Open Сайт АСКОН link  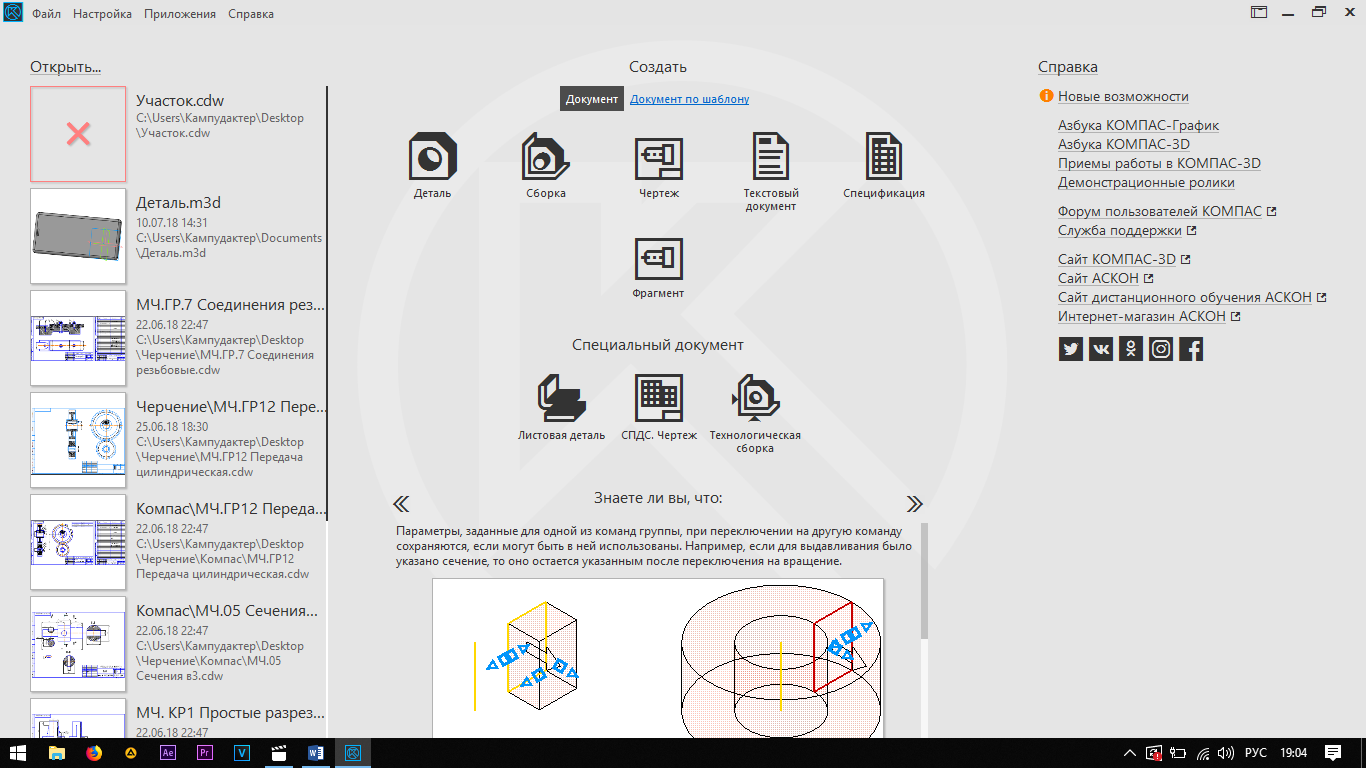pos(1098,278)
